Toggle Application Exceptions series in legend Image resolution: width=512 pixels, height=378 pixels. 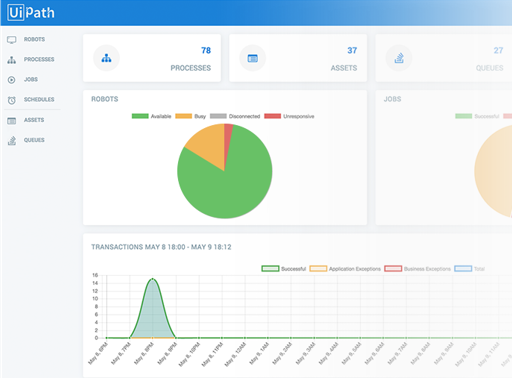[345, 269]
